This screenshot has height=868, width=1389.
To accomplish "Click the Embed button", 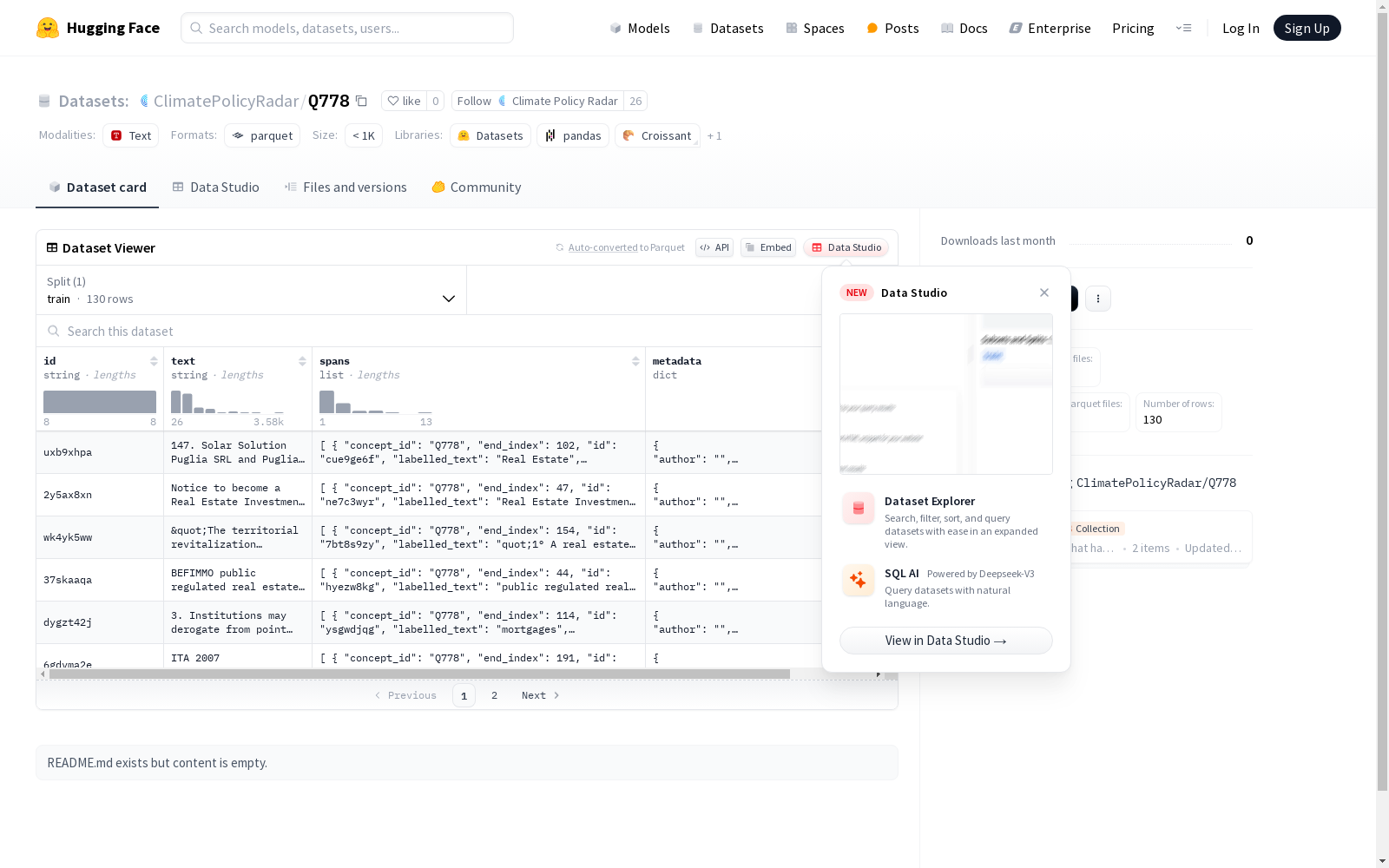I will click(768, 247).
